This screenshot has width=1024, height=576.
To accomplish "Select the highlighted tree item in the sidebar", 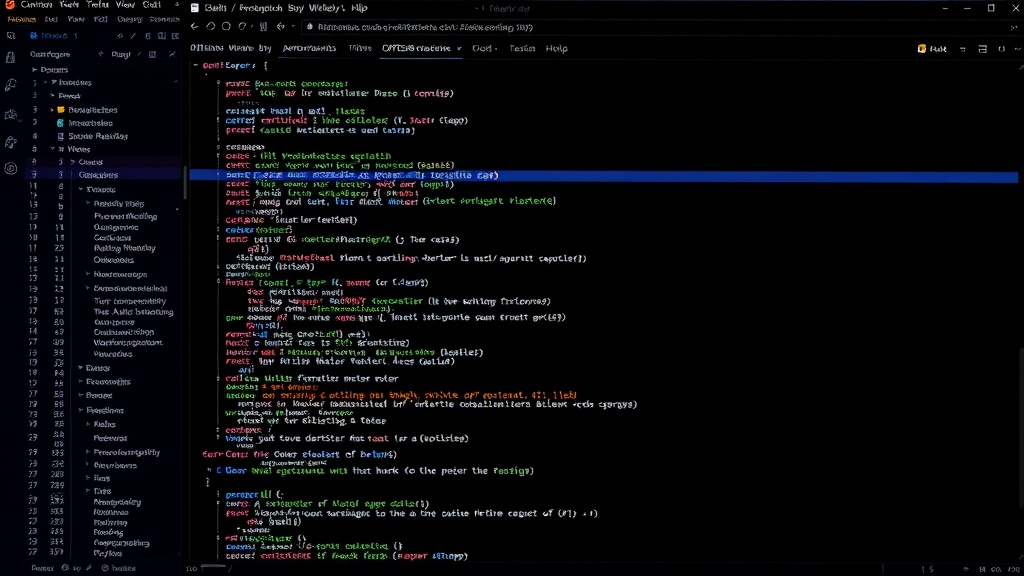I will coord(104,175).
